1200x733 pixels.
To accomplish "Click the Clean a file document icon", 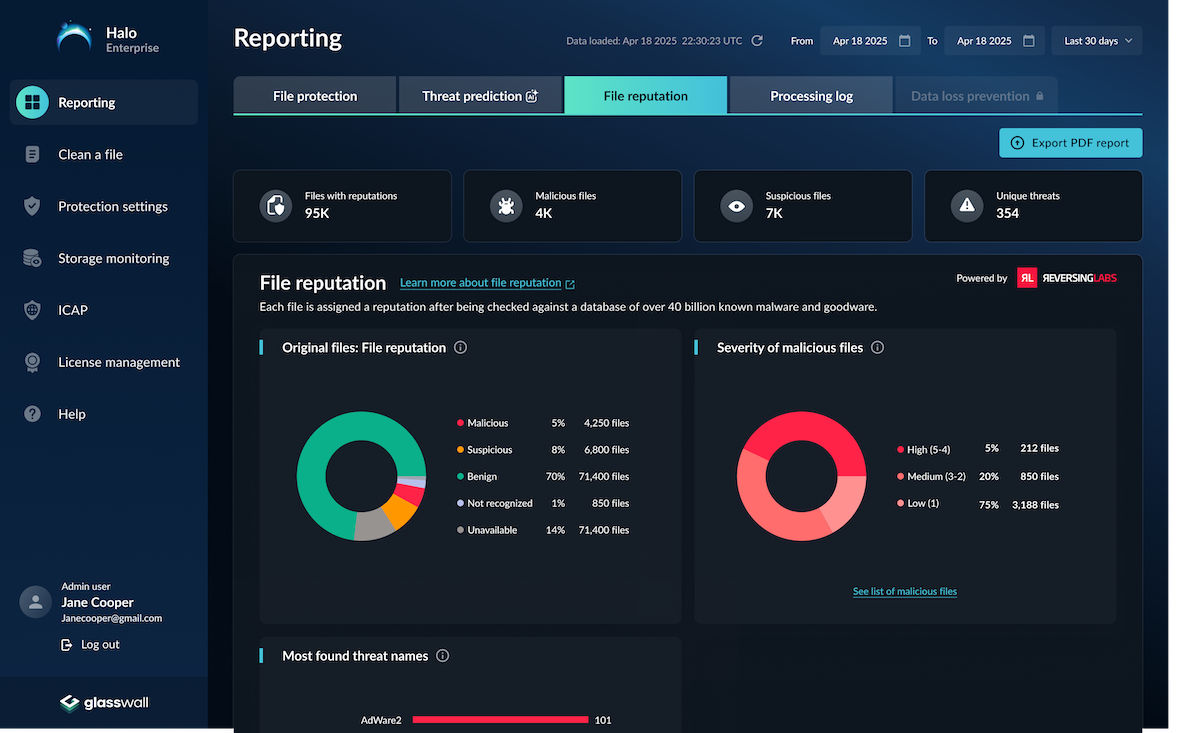I will tap(33, 154).
